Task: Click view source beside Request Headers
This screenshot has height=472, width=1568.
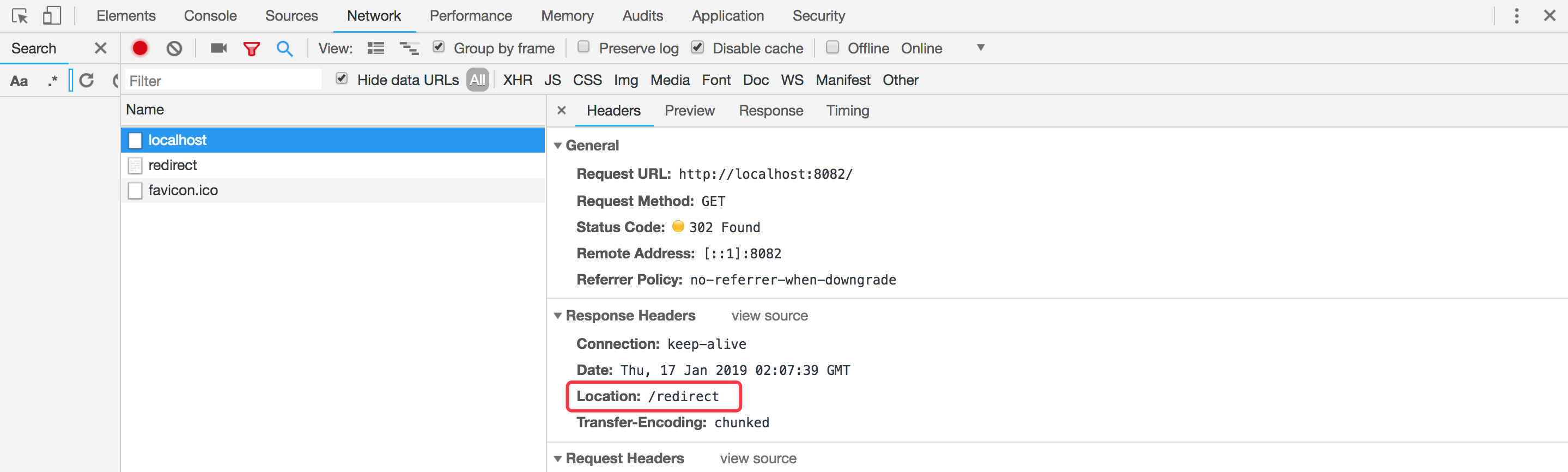Action: [758, 458]
